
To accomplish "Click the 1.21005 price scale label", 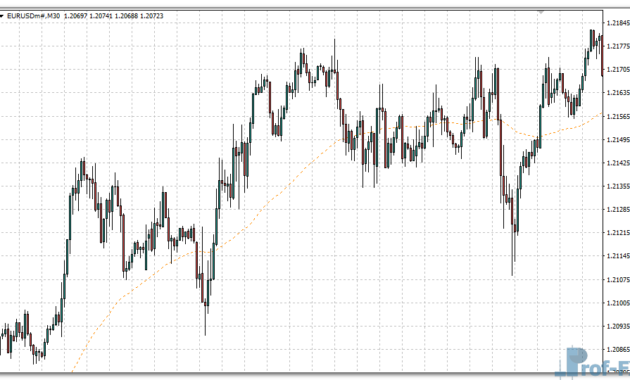I will 618,303.
